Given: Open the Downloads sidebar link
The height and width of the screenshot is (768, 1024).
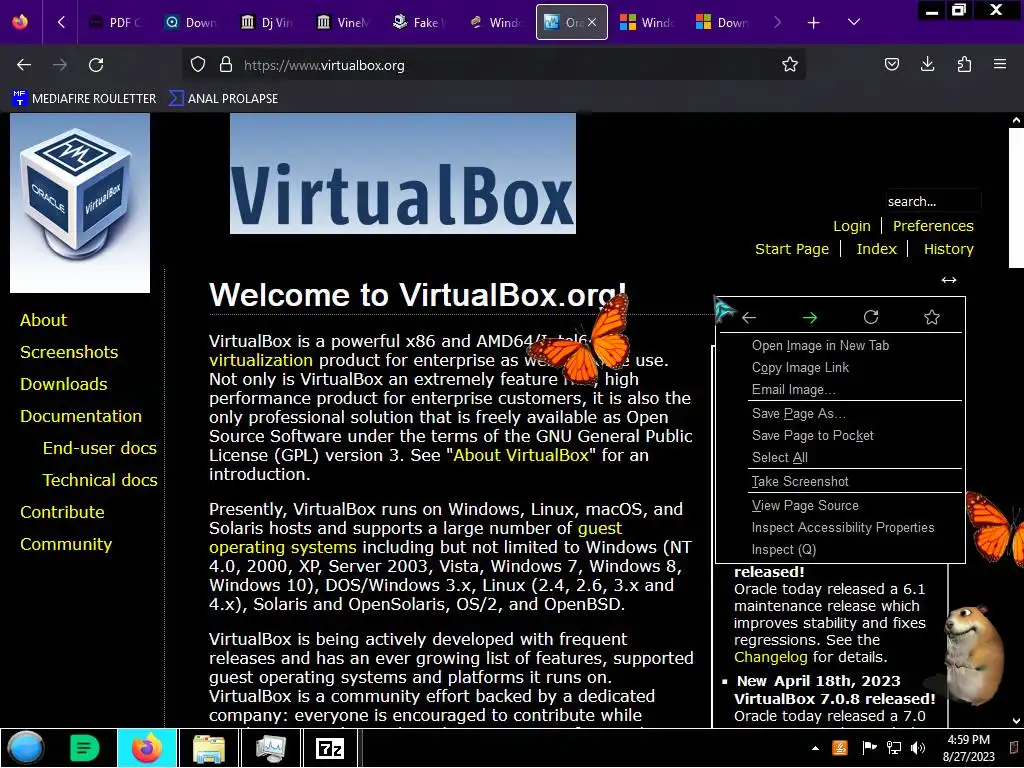Looking at the screenshot, I should click(x=63, y=384).
